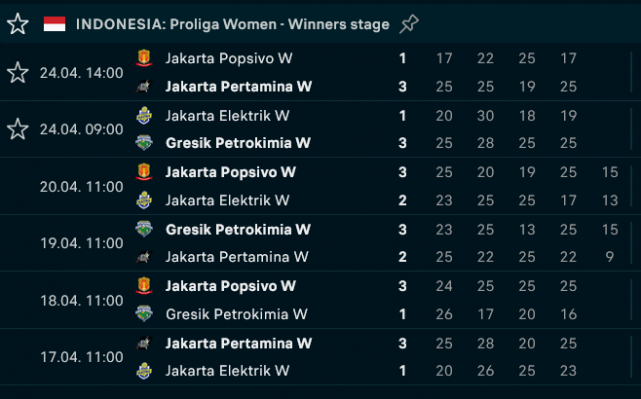Favorite the Proliga Women league star
The height and width of the screenshot is (399, 641).
click(18, 24)
